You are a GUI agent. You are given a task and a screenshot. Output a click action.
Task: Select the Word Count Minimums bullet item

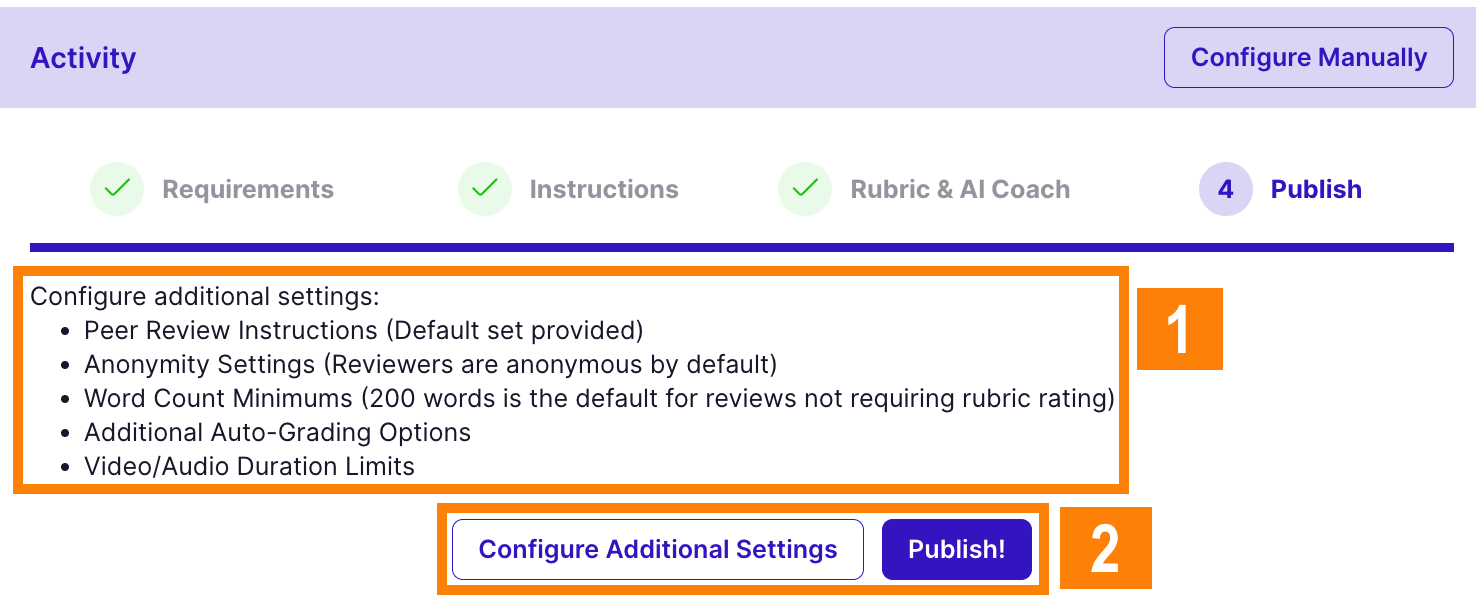pyautogui.click(x=599, y=398)
